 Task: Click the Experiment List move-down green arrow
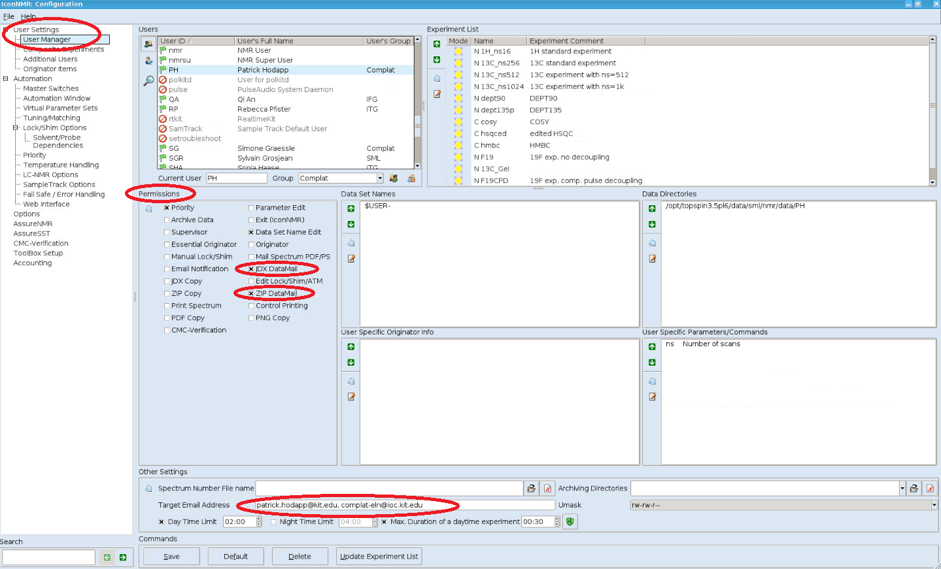(436, 60)
